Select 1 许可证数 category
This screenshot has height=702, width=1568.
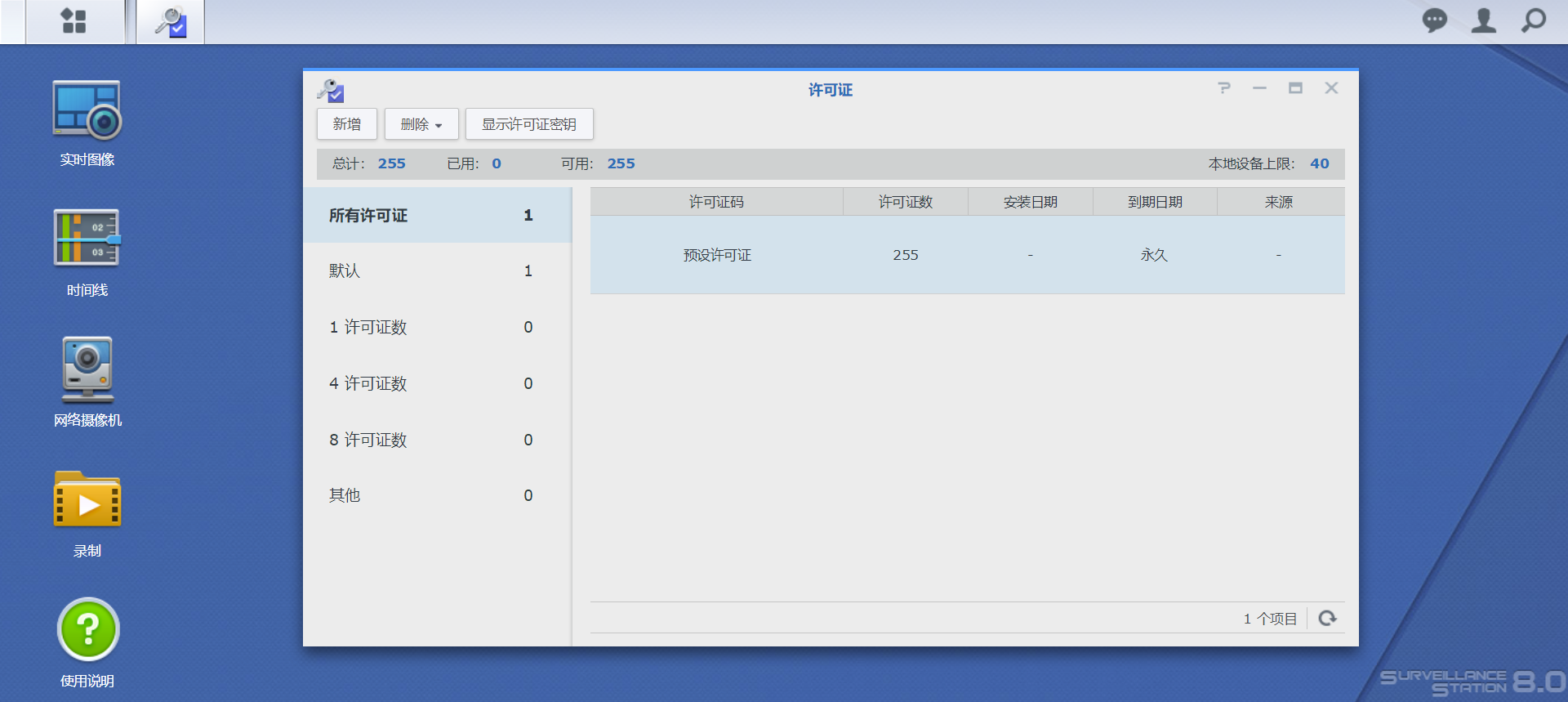(x=438, y=327)
